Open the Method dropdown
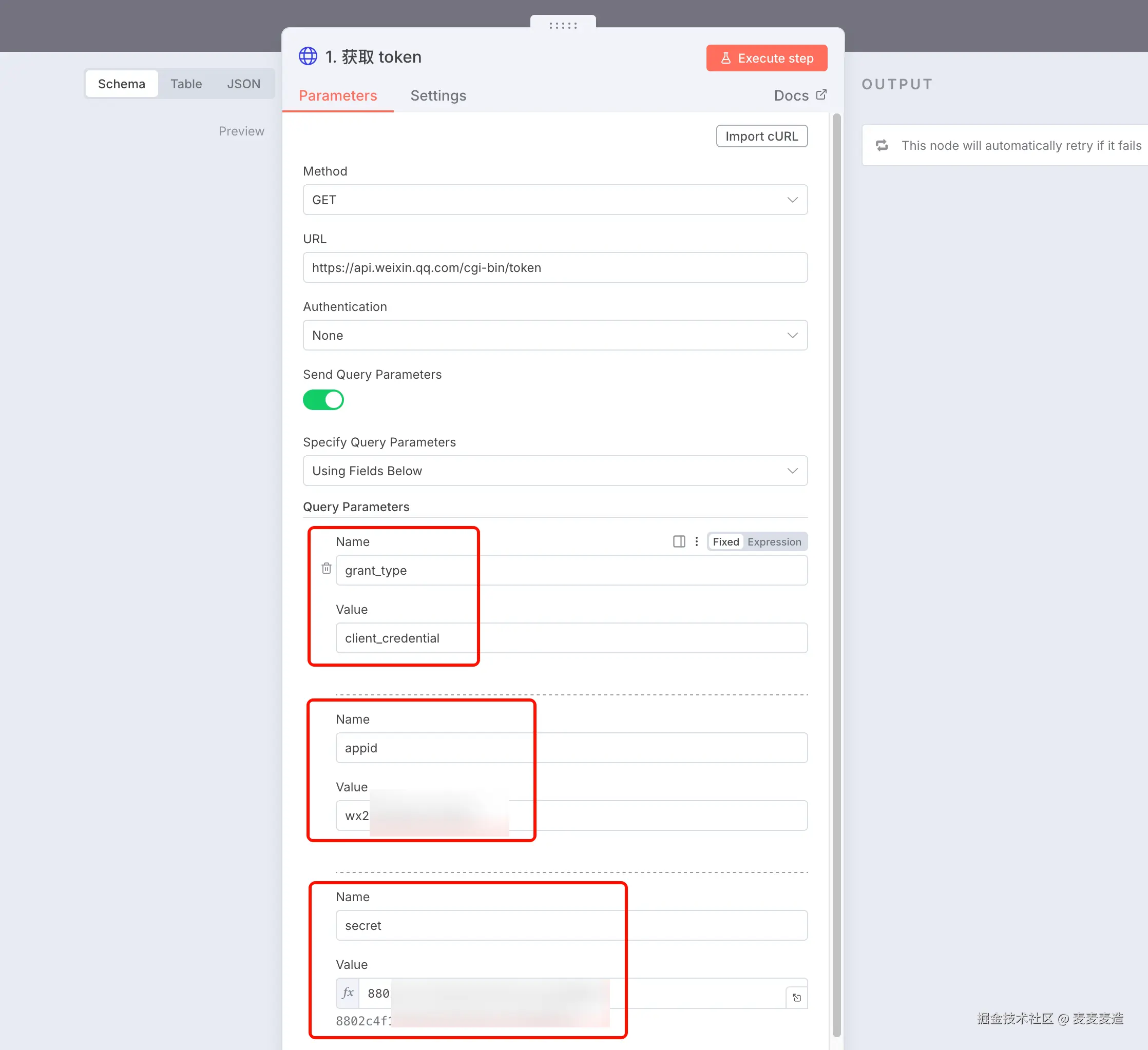Viewport: 1148px width, 1050px height. click(x=554, y=200)
